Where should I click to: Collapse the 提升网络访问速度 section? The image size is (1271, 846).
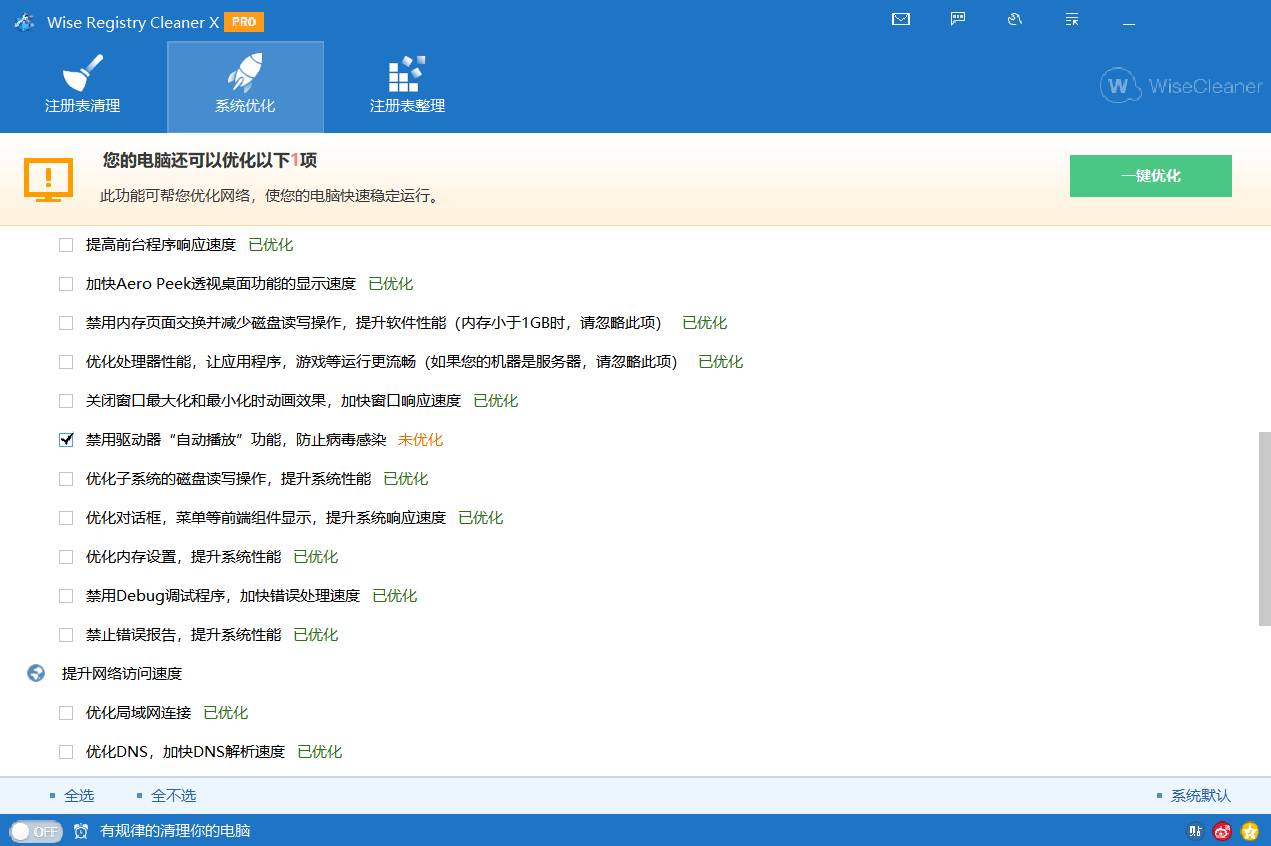[36, 673]
